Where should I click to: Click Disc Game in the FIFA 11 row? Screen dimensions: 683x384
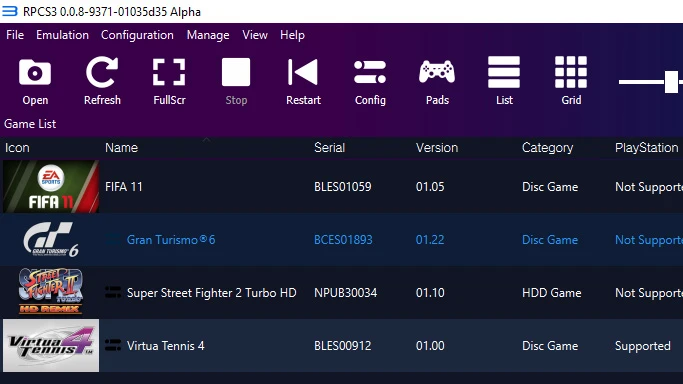[x=550, y=187]
